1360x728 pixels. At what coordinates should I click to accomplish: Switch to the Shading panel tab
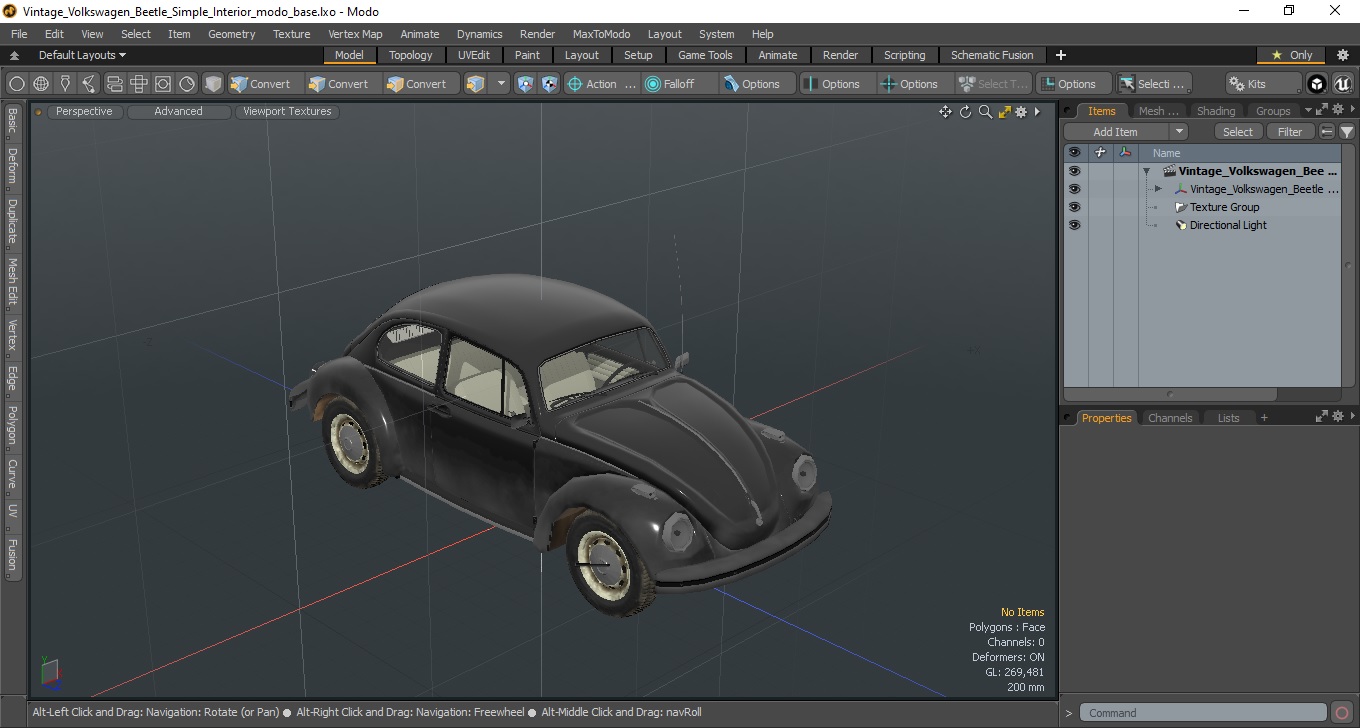[x=1216, y=111]
